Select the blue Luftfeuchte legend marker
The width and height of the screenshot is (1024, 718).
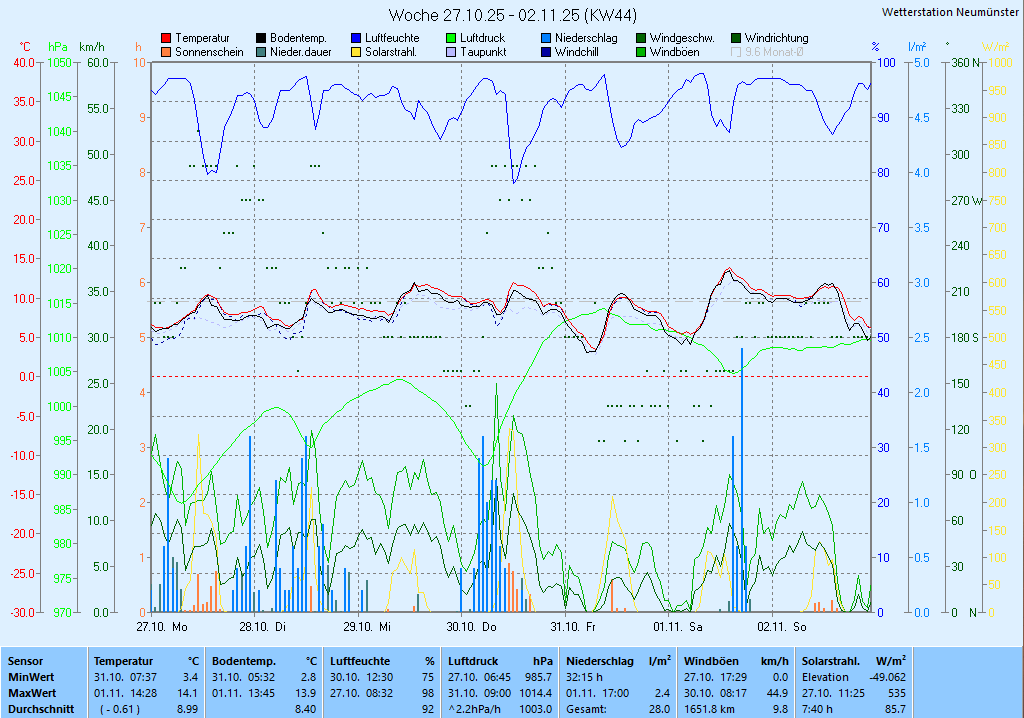point(356,38)
